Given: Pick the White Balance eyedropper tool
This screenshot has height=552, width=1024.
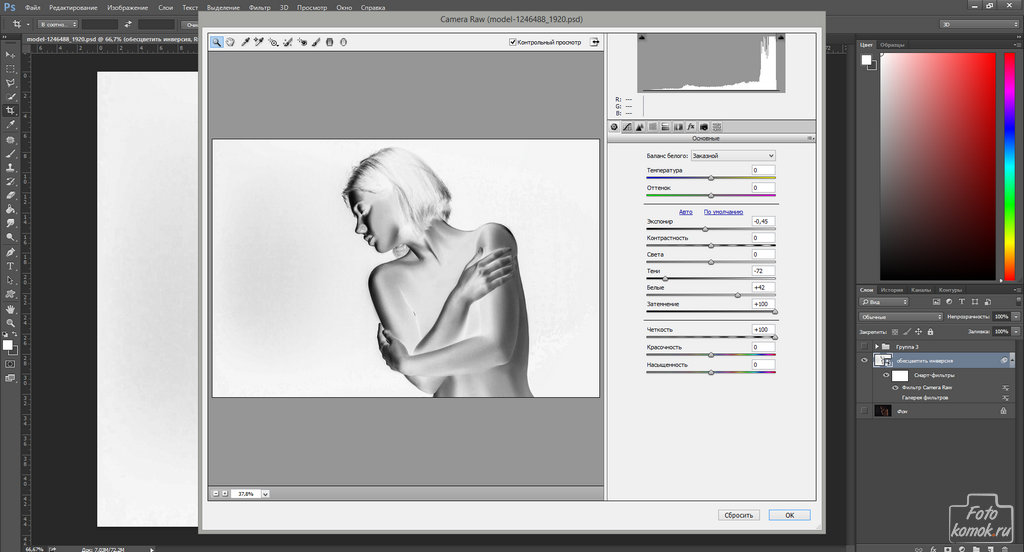Looking at the screenshot, I should click(244, 42).
